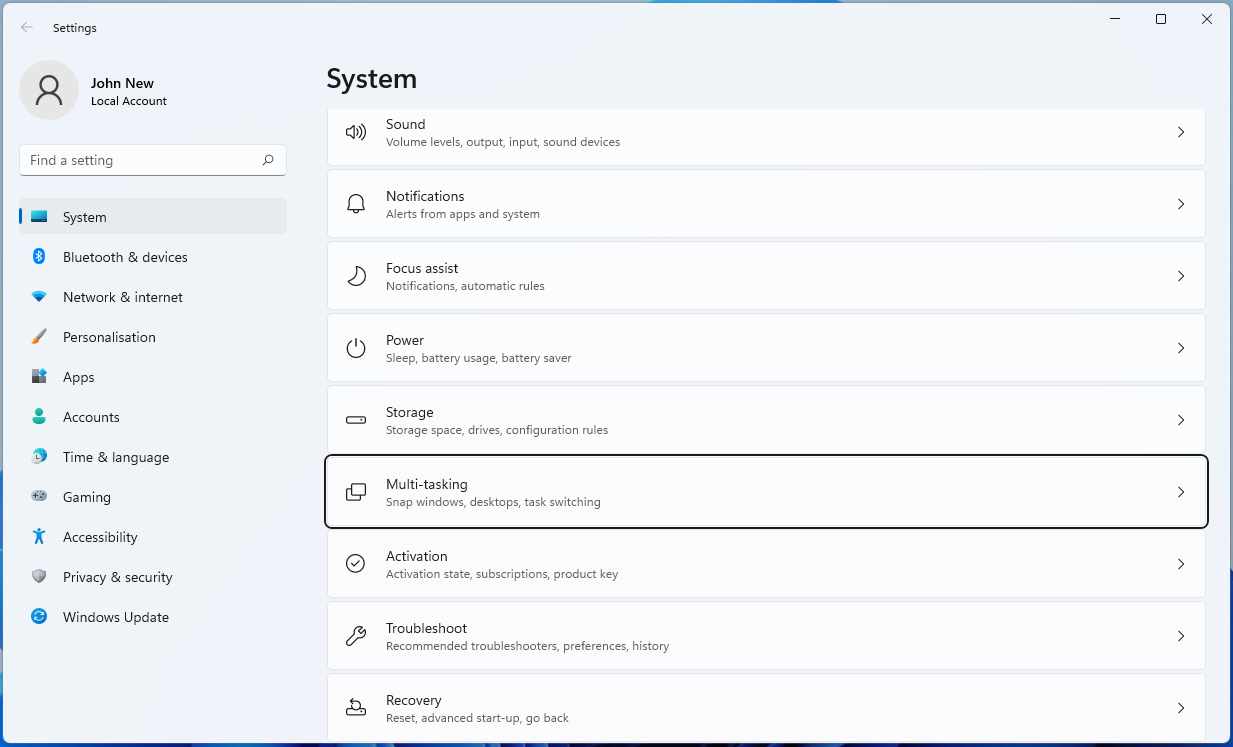
Task: Expand Storage settings via chevron
Action: pos(1180,420)
